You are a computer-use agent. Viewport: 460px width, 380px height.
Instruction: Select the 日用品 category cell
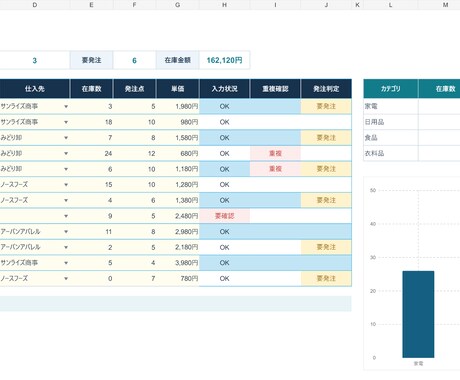pyautogui.click(x=391, y=122)
